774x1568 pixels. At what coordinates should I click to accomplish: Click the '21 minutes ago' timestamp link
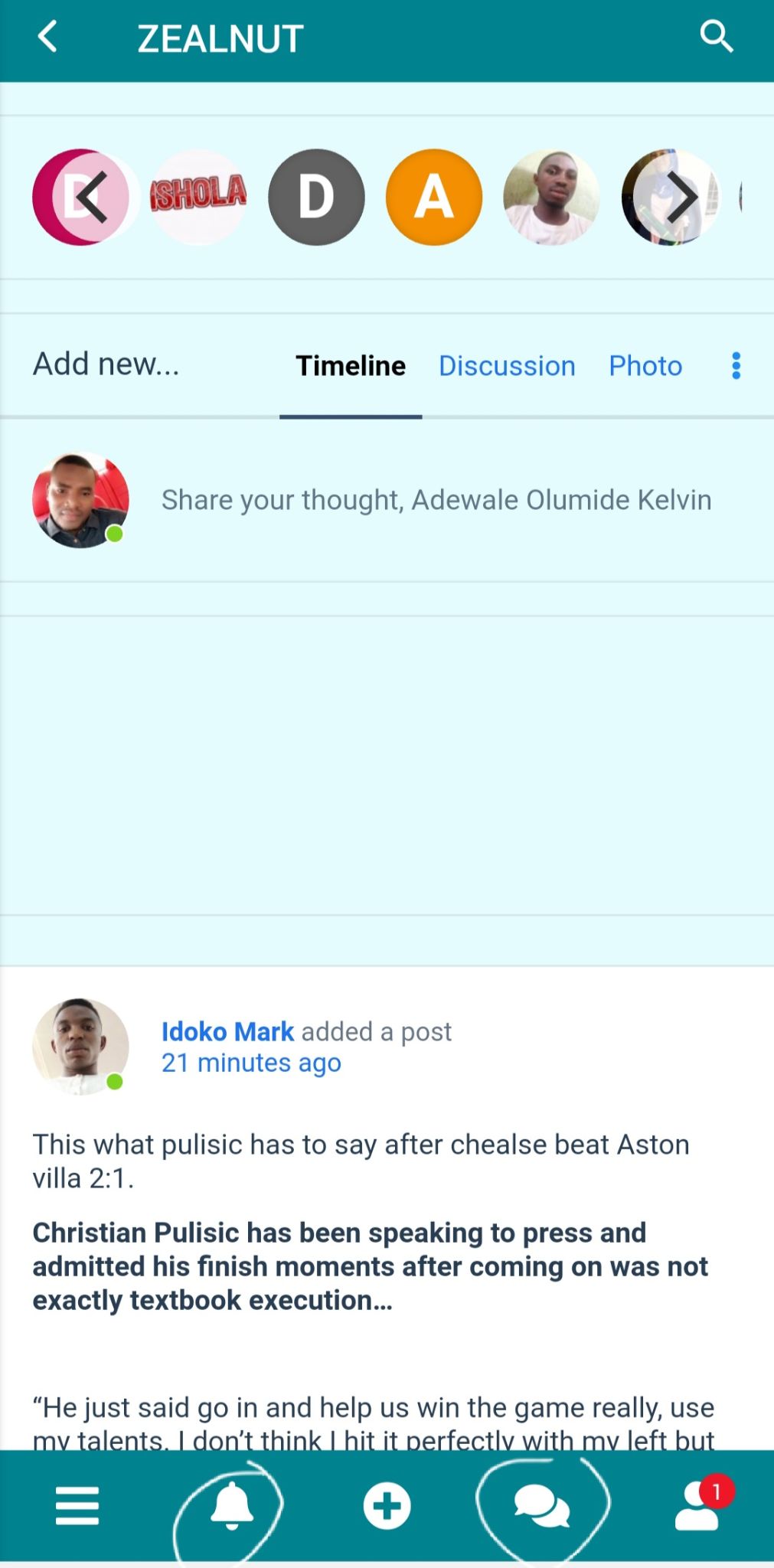click(x=251, y=1063)
